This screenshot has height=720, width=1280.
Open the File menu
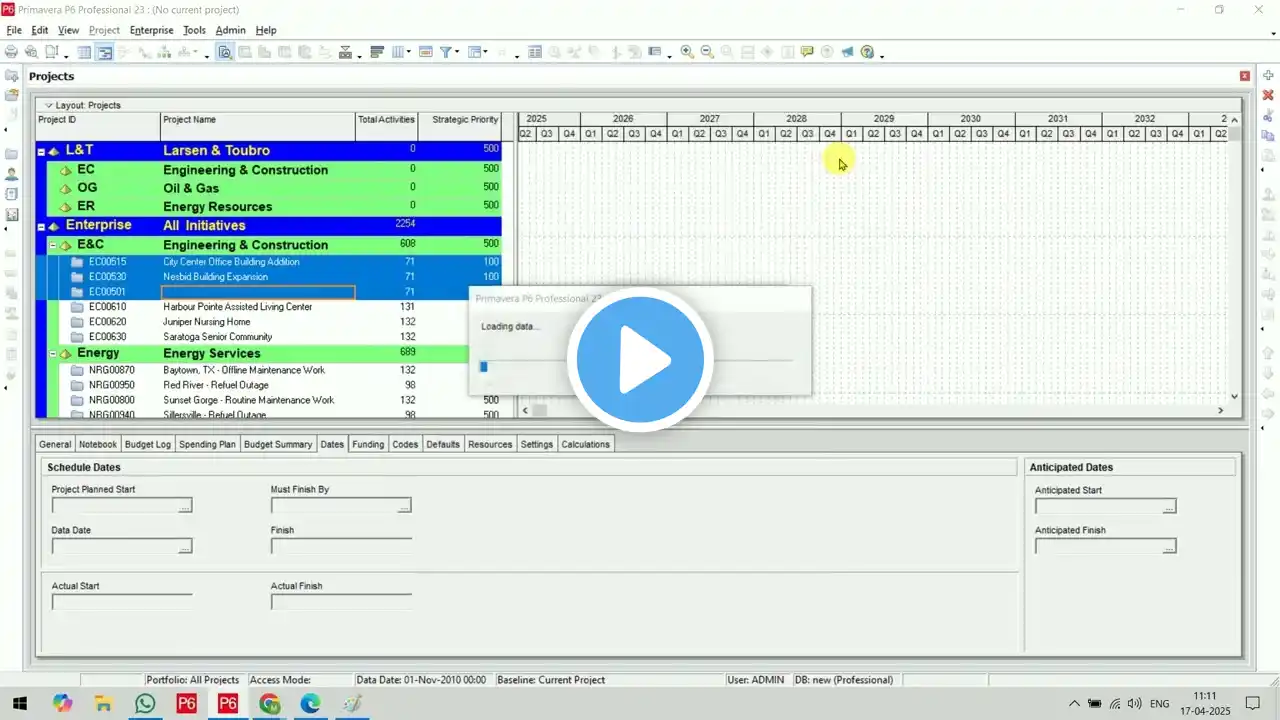tap(14, 30)
